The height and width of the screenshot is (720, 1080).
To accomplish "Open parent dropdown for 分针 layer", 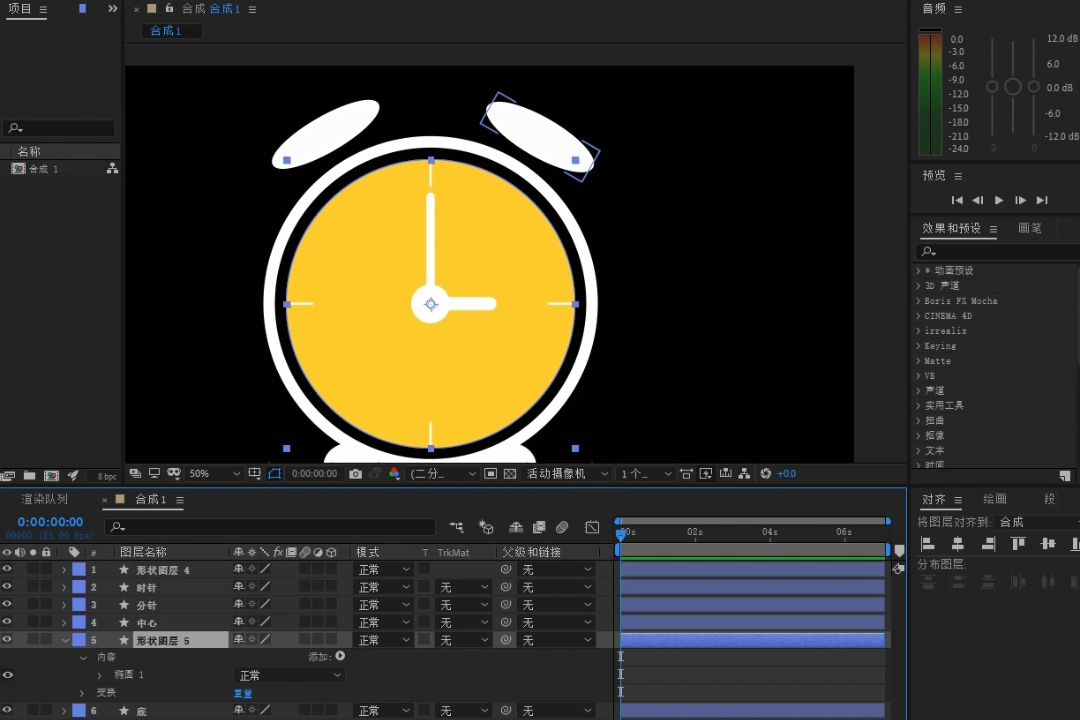I will (x=557, y=605).
